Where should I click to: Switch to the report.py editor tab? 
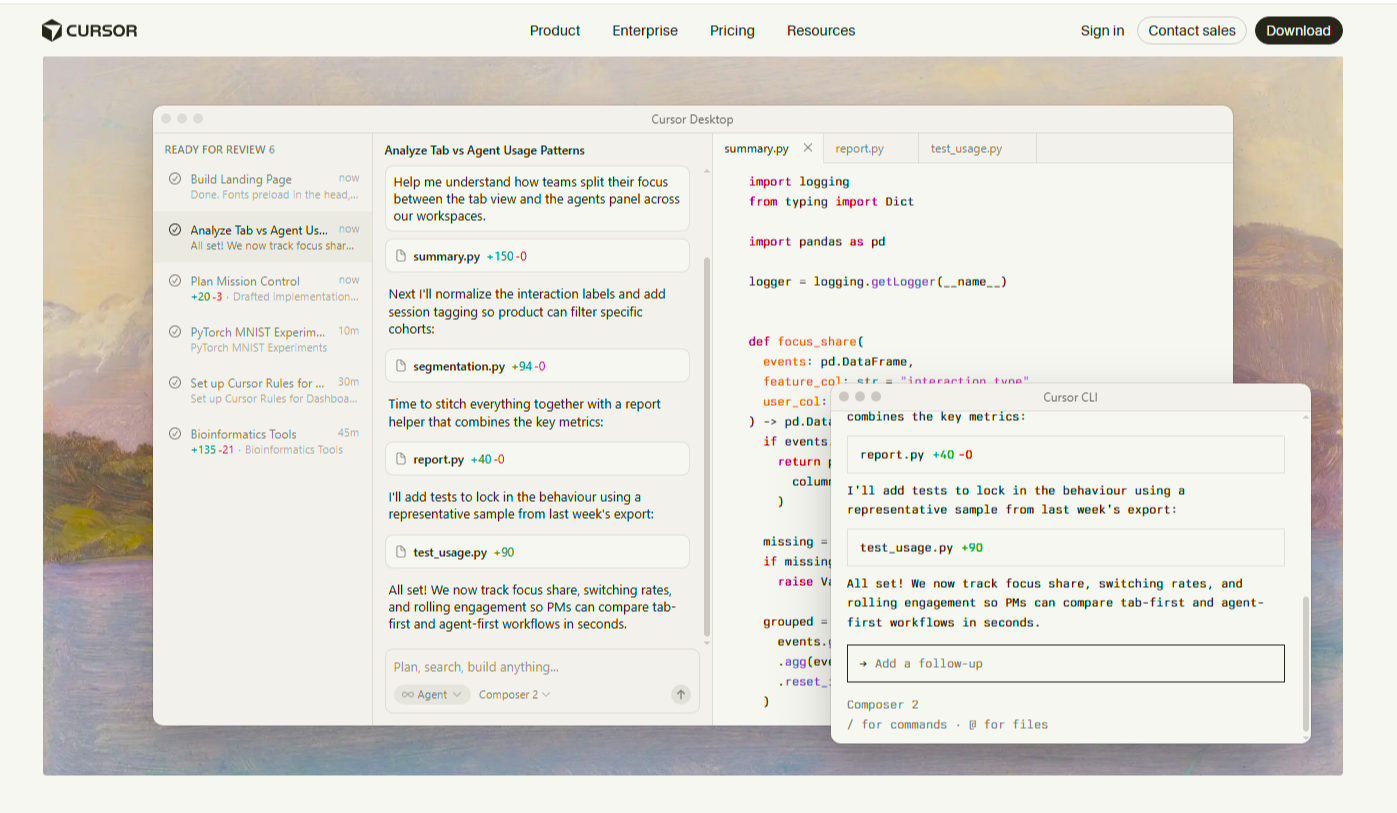coord(859,149)
